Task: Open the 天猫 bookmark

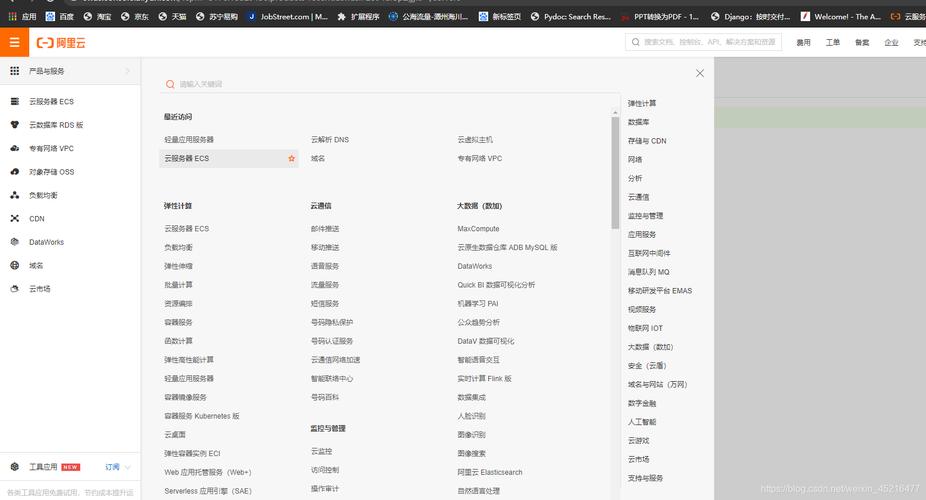Action: click(x=172, y=17)
